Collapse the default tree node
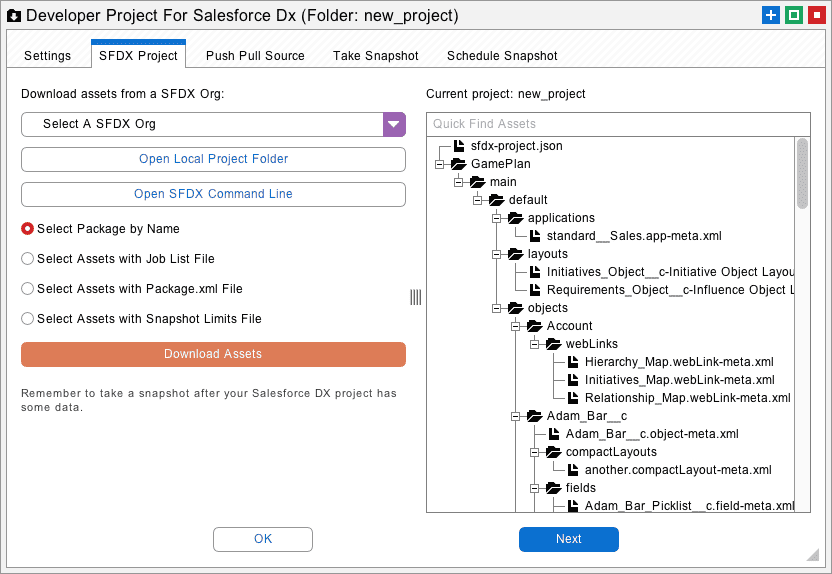Screen dimensions: 832x574 pos(478,201)
